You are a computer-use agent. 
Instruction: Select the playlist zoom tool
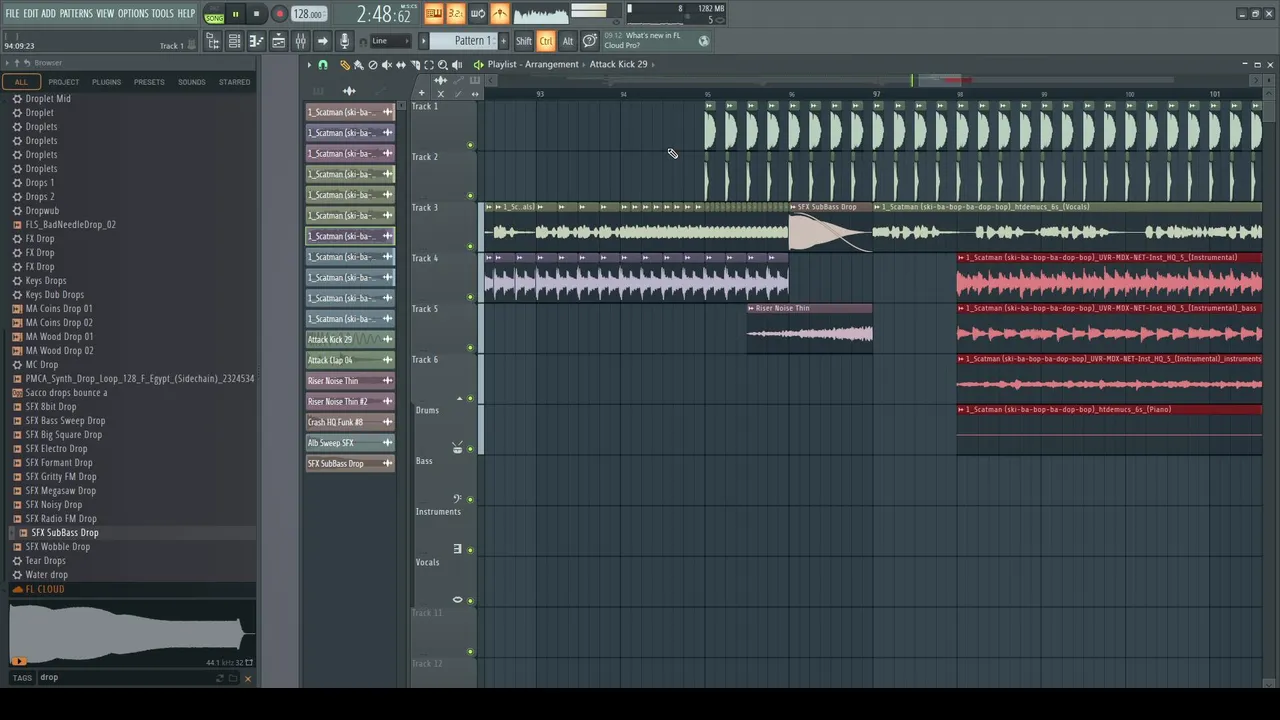click(x=443, y=65)
